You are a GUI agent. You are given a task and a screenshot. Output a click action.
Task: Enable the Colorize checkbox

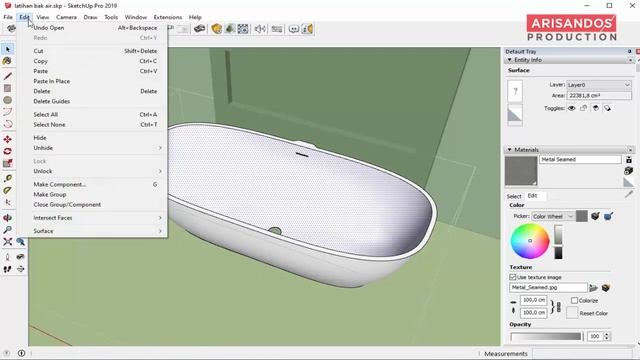(574, 300)
